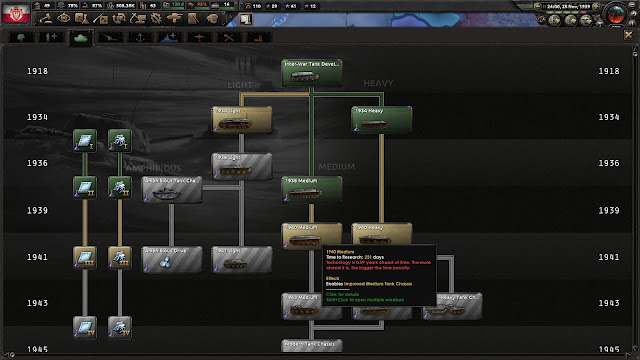Select Armor plate level III technology

coord(85,258)
